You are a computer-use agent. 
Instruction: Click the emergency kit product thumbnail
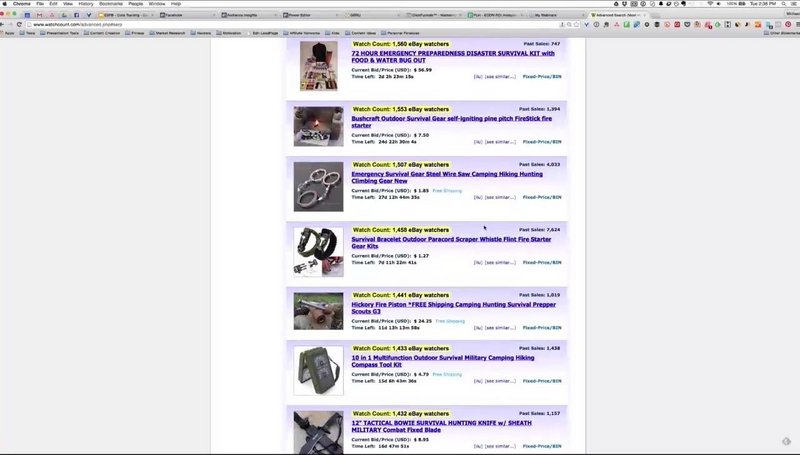318,66
